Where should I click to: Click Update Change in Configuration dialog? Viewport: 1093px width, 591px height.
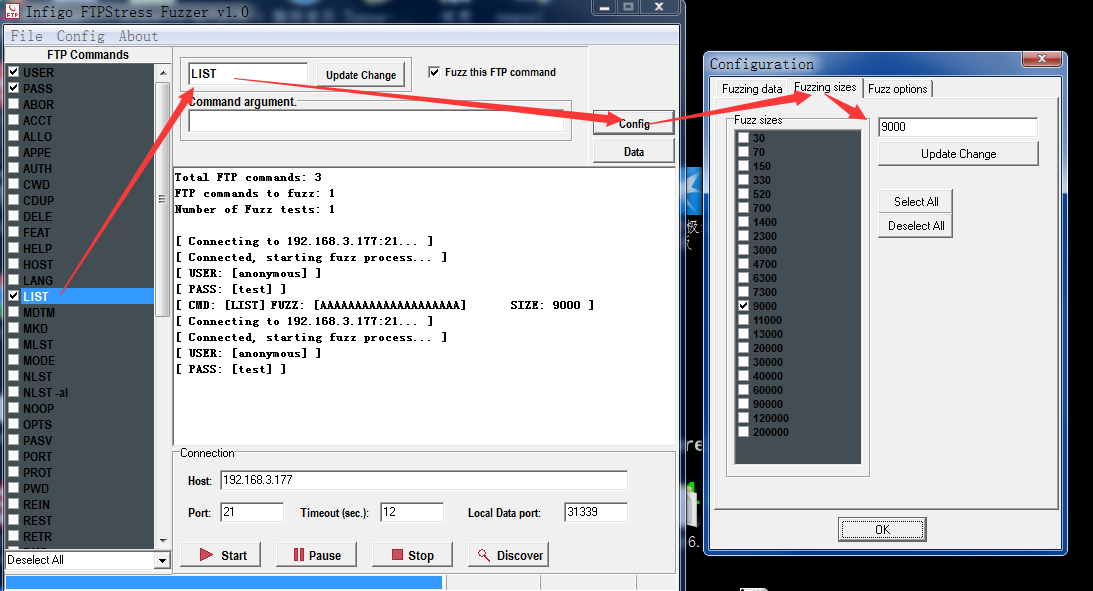[958, 153]
